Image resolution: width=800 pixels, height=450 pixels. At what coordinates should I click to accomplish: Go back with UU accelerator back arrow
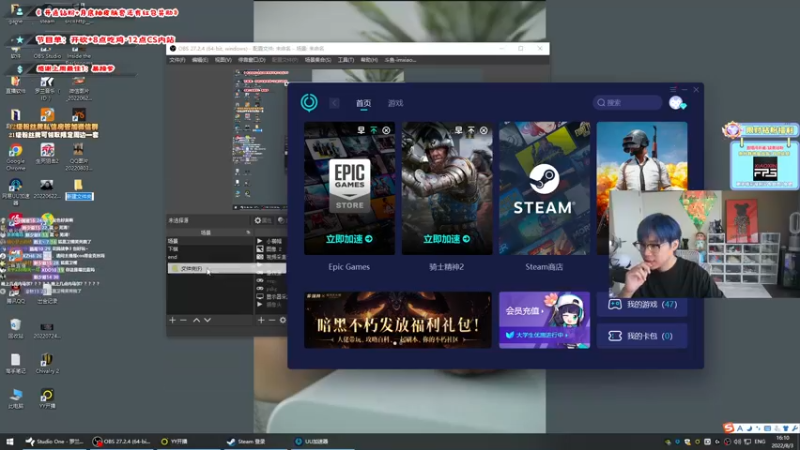[334, 103]
